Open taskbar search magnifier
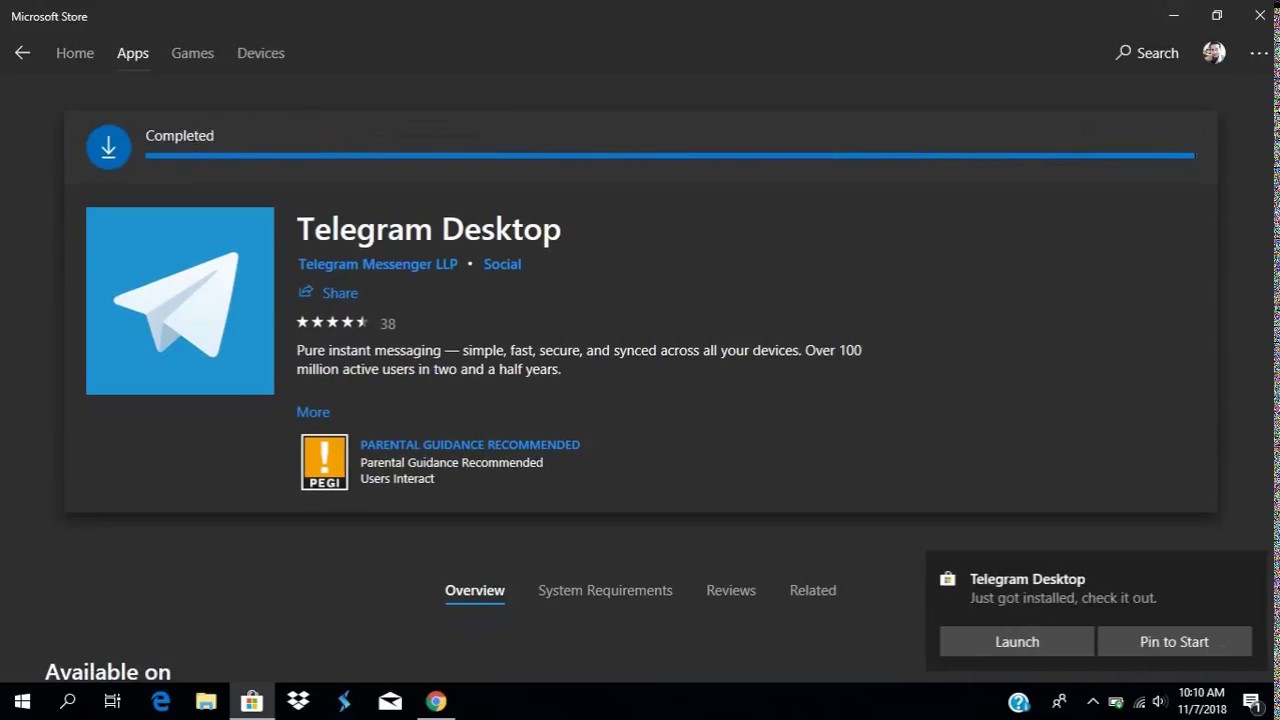The width and height of the screenshot is (1280, 720). click(x=68, y=702)
